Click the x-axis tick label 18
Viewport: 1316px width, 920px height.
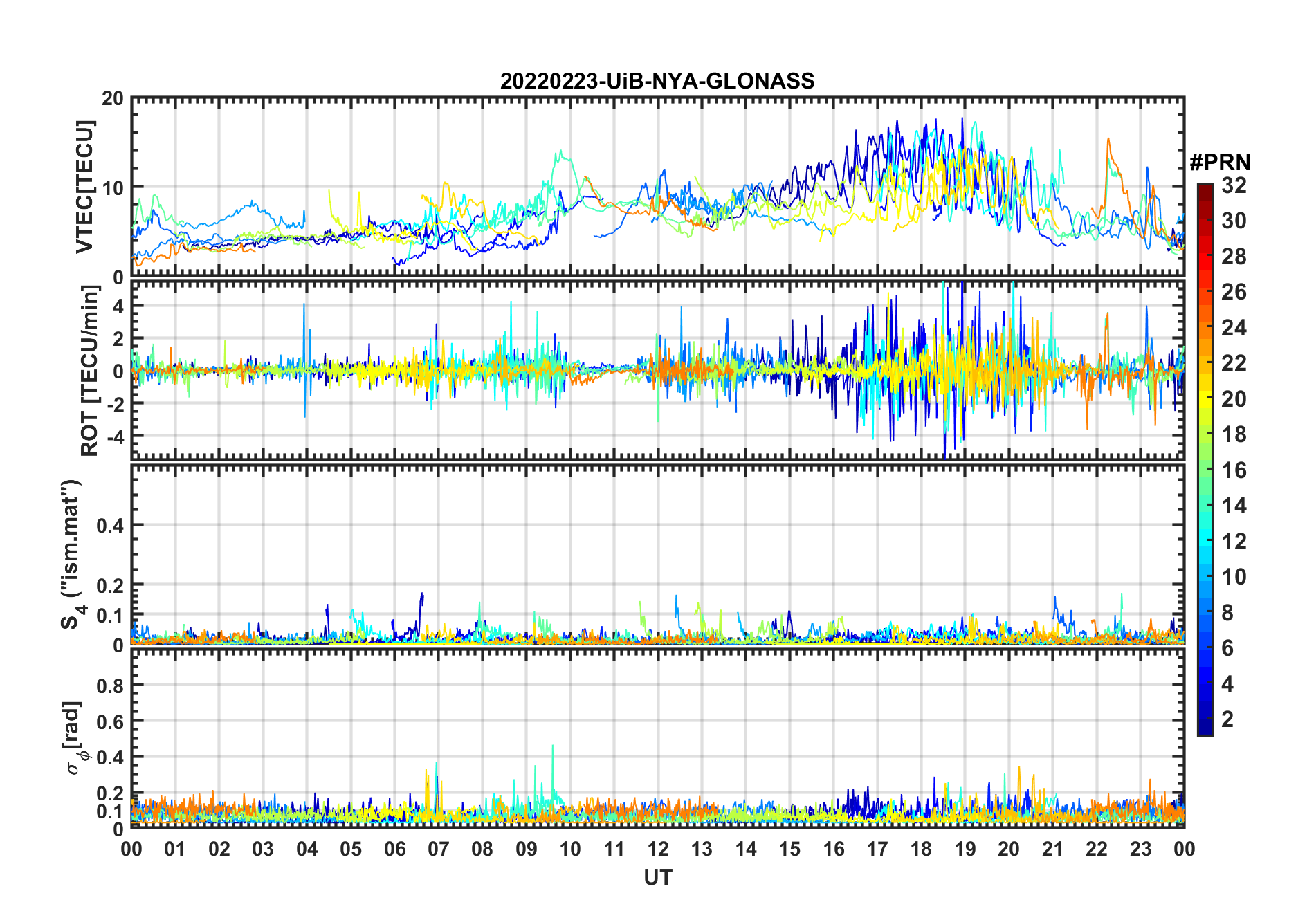point(921,849)
